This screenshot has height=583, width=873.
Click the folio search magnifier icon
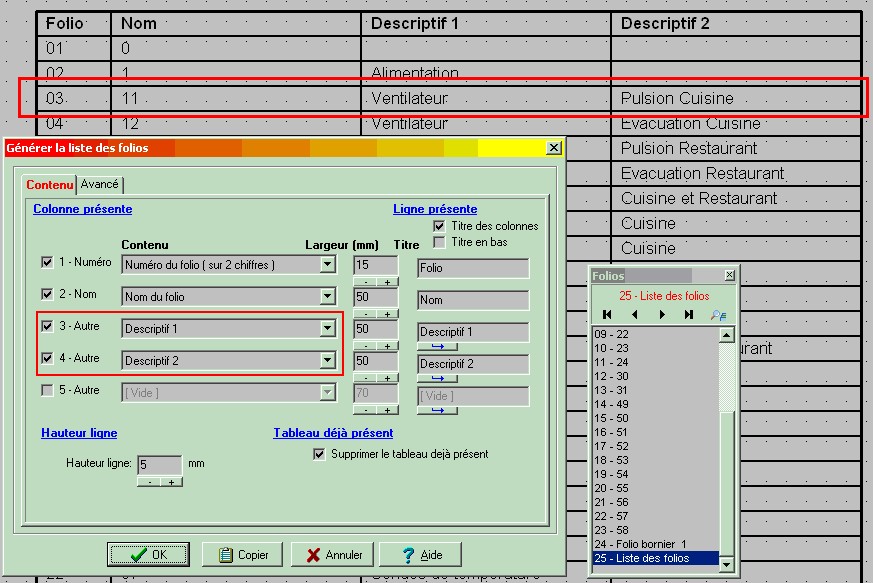pyautogui.click(x=718, y=315)
